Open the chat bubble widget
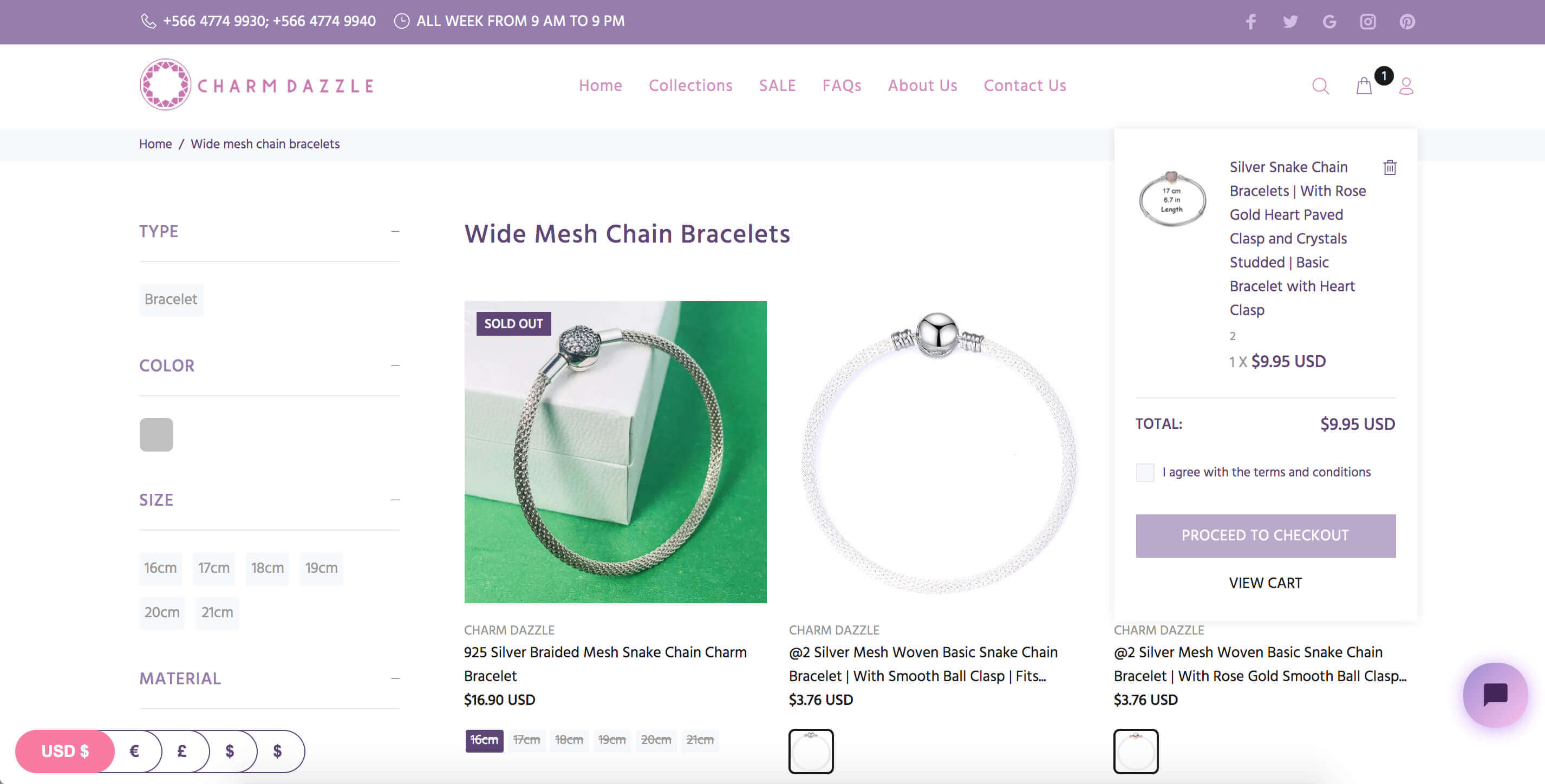The image size is (1545, 784). tap(1495, 695)
